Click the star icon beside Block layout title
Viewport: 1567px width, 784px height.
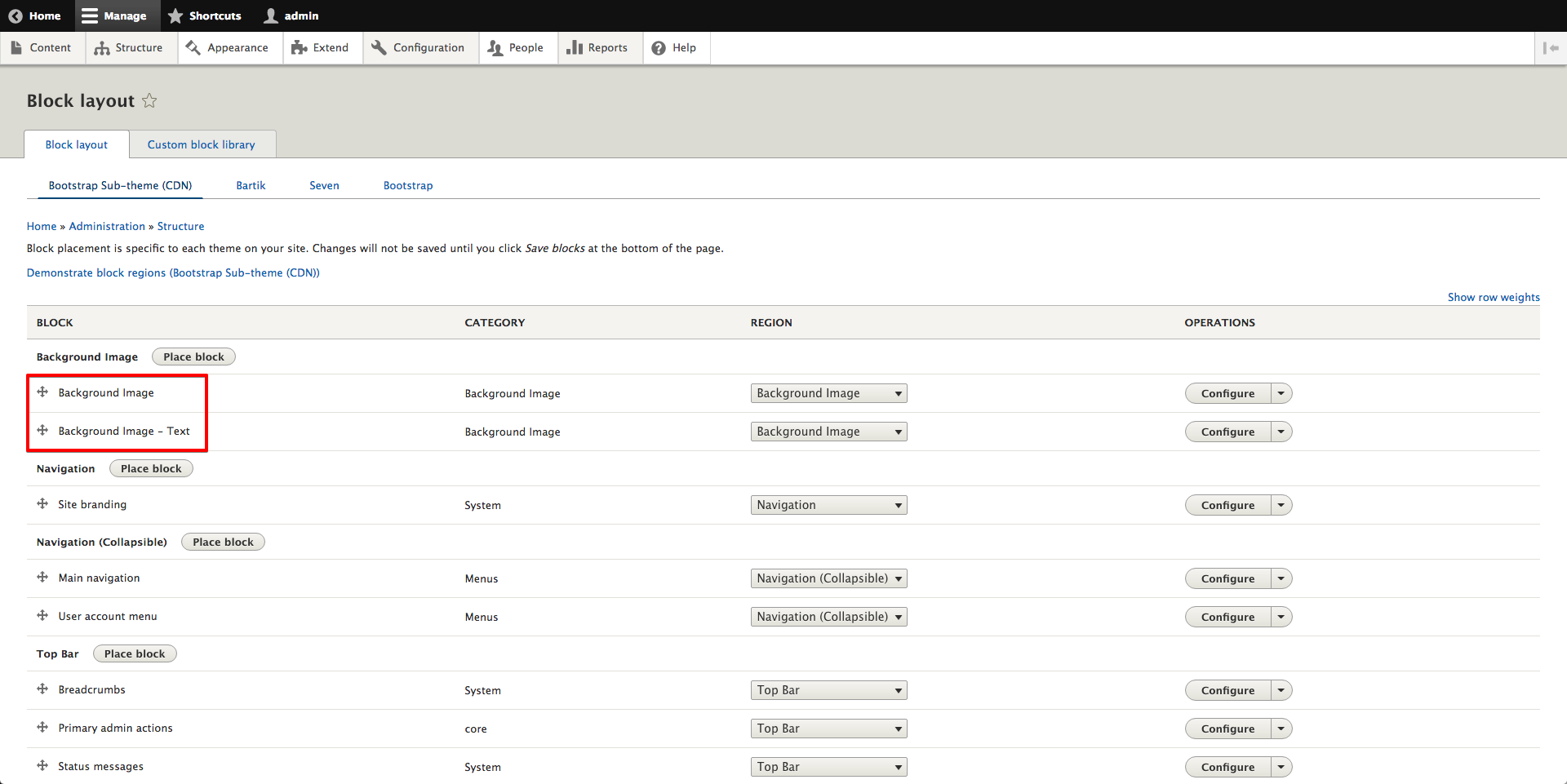tap(149, 101)
